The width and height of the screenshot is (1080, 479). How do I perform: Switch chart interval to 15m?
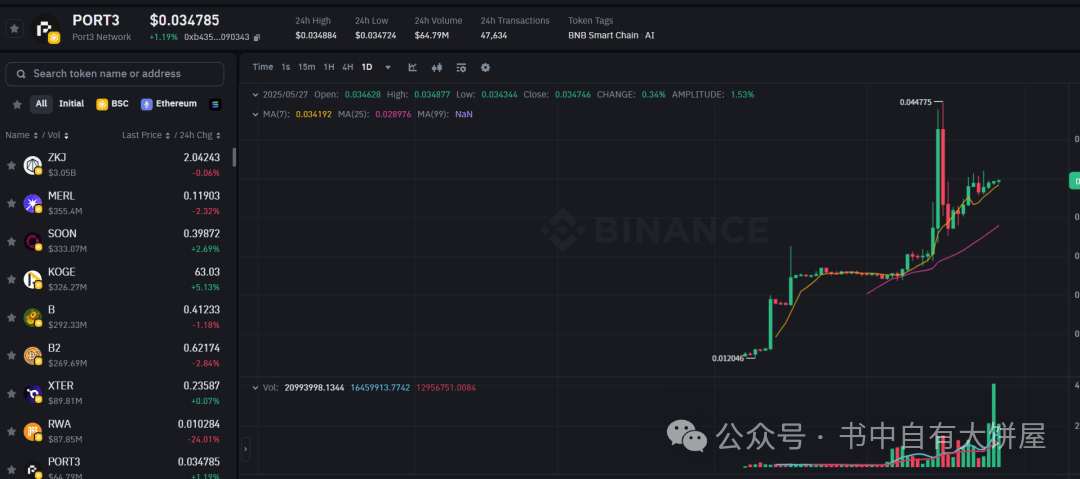(307, 67)
